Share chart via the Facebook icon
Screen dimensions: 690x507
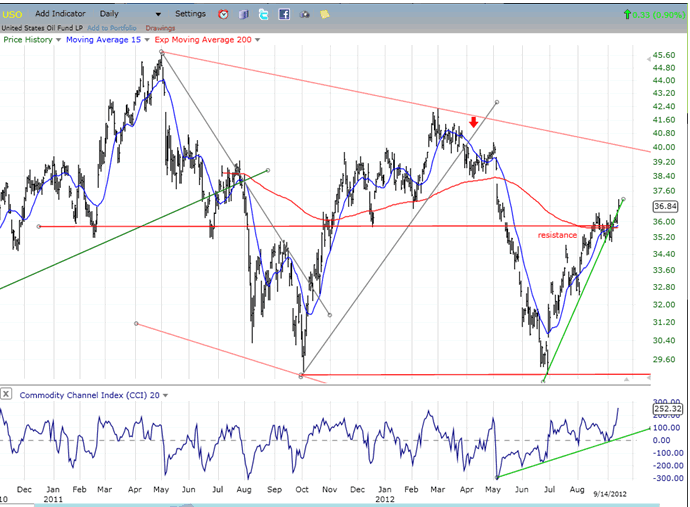pyautogui.click(x=284, y=15)
